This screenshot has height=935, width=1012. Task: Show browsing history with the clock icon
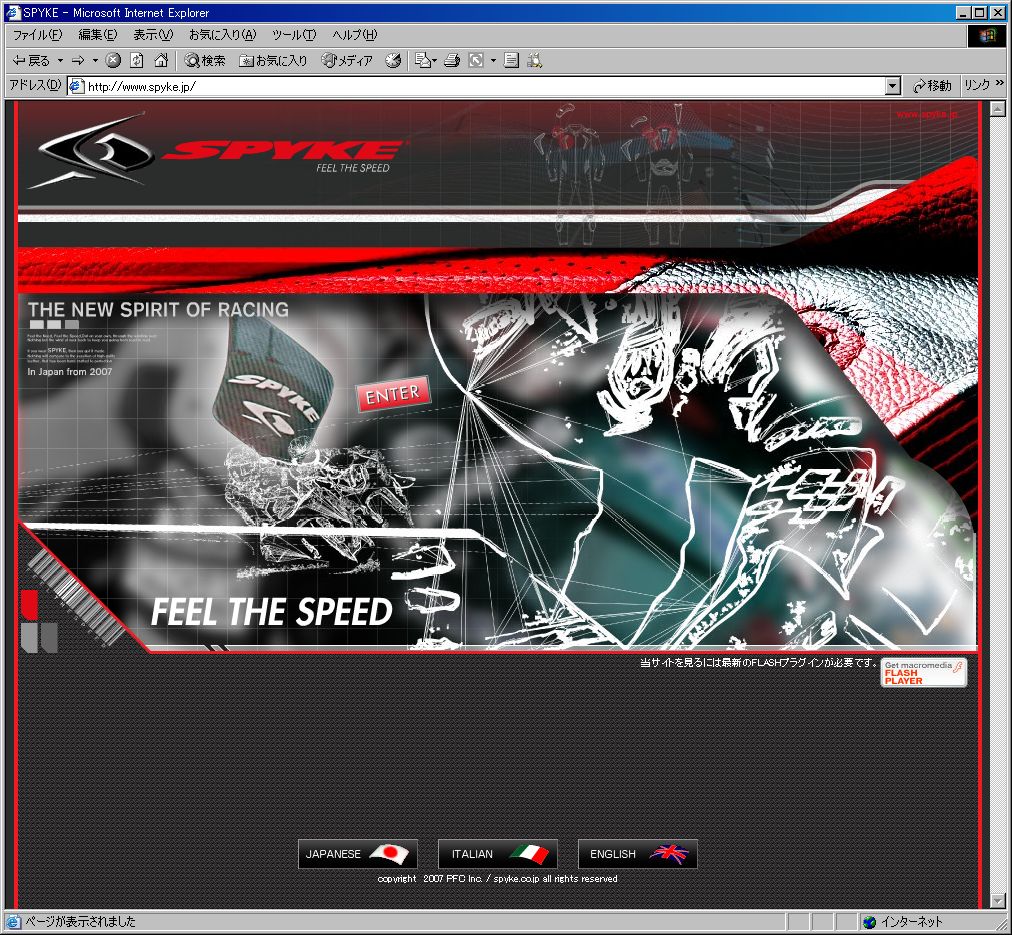392,61
